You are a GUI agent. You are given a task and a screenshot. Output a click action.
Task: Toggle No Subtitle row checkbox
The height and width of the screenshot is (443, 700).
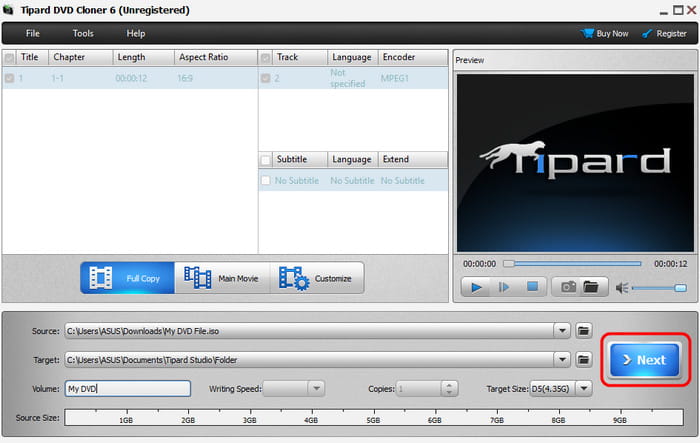(266, 180)
